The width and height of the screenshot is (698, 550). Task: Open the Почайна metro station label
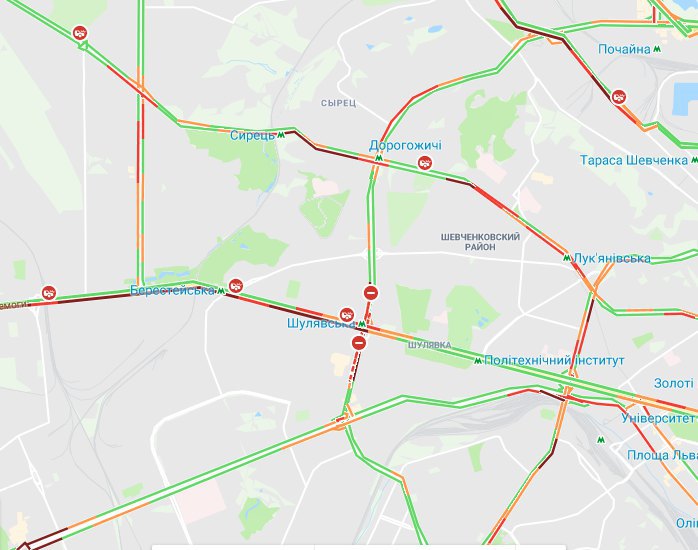pyautogui.click(x=624, y=49)
